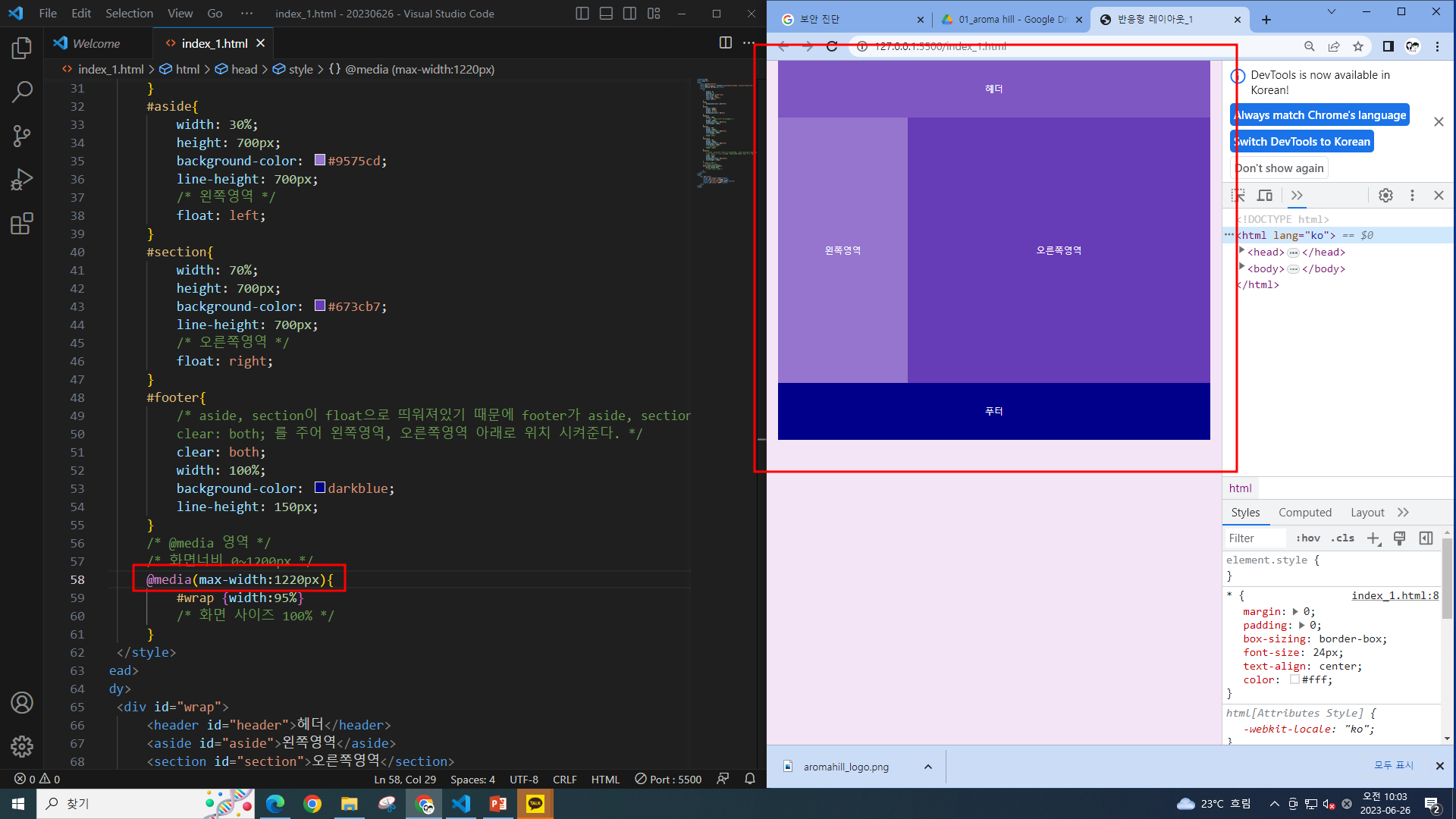The width and height of the screenshot is (1456, 819).
Task: Open the index_1.html:8 source link
Action: [x=1395, y=596]
